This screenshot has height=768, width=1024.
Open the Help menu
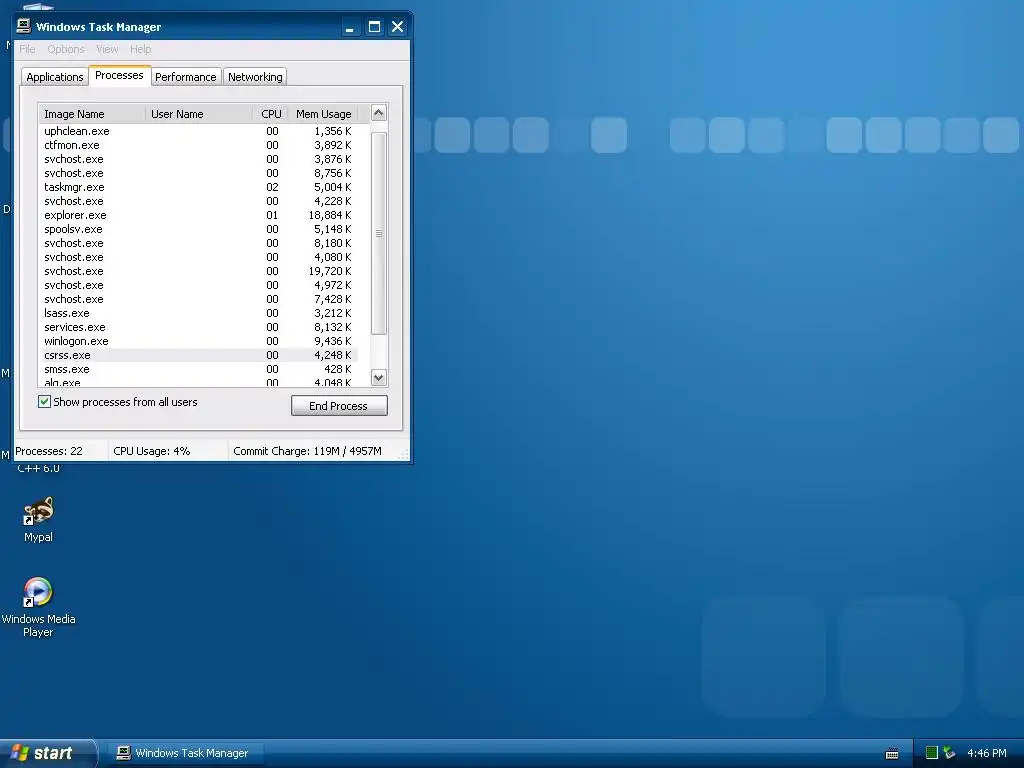tap(140, 49)
